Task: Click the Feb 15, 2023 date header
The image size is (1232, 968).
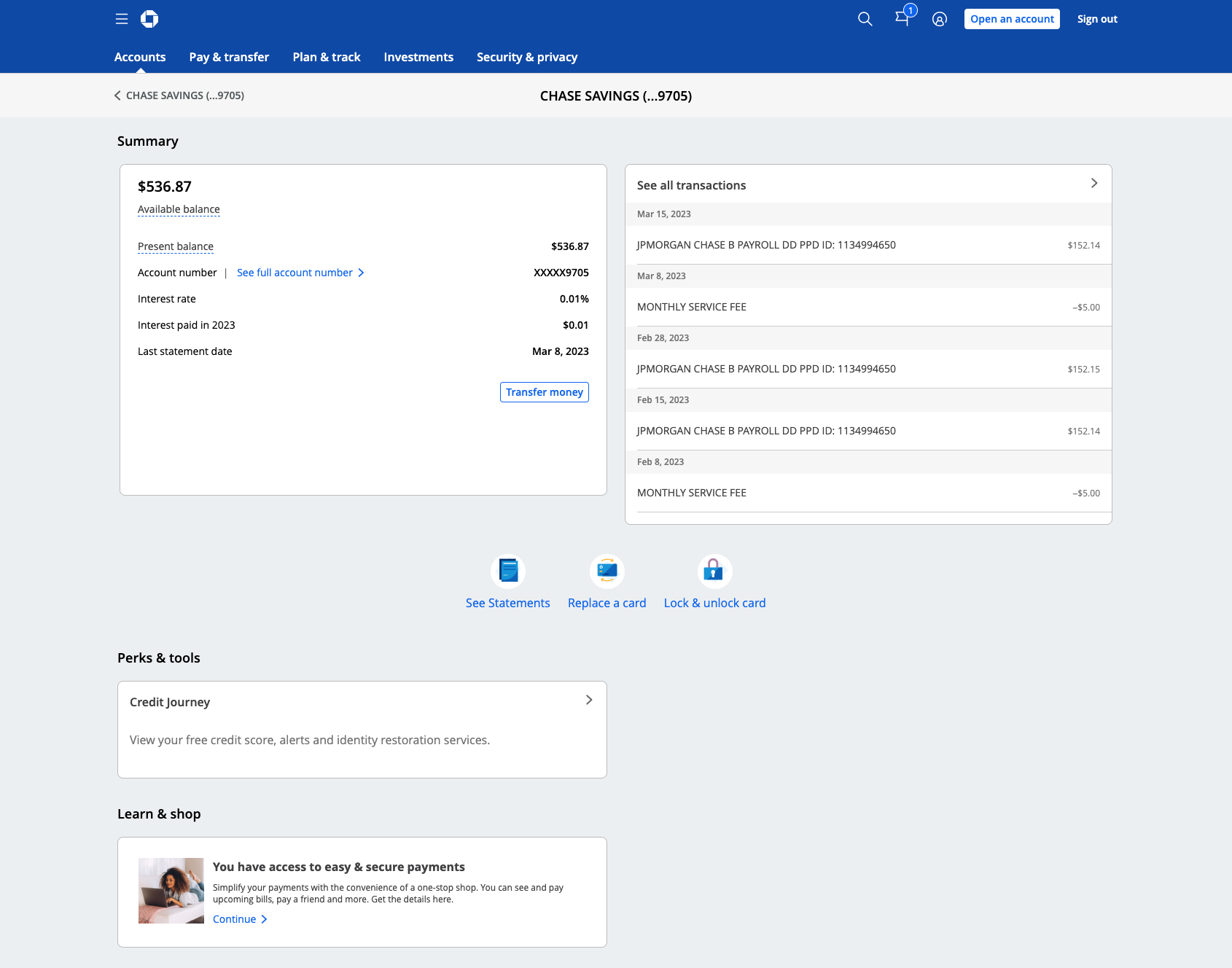Action: (x=663, y=399)
